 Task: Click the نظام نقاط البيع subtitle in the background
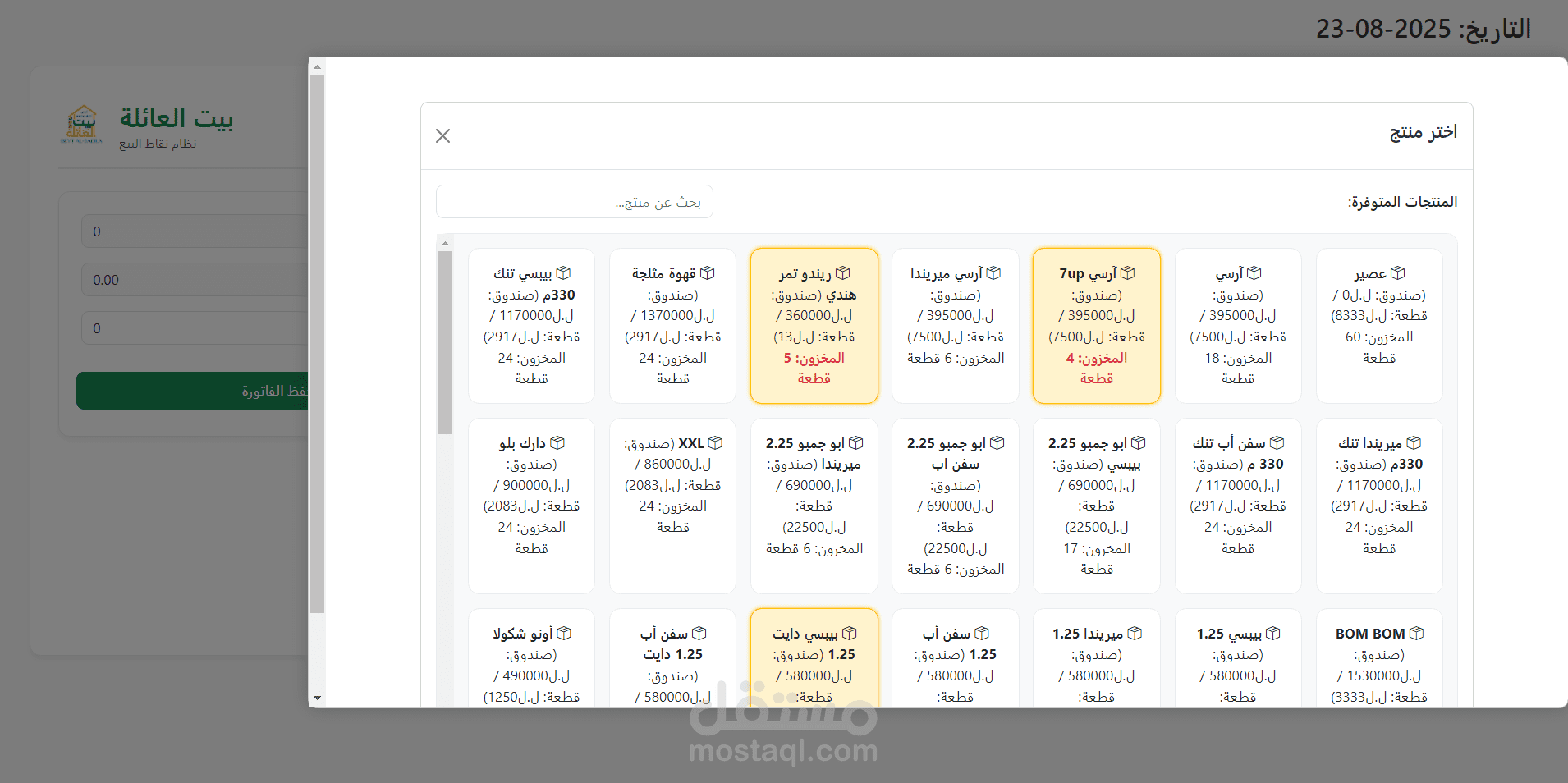tap(158, 144)
